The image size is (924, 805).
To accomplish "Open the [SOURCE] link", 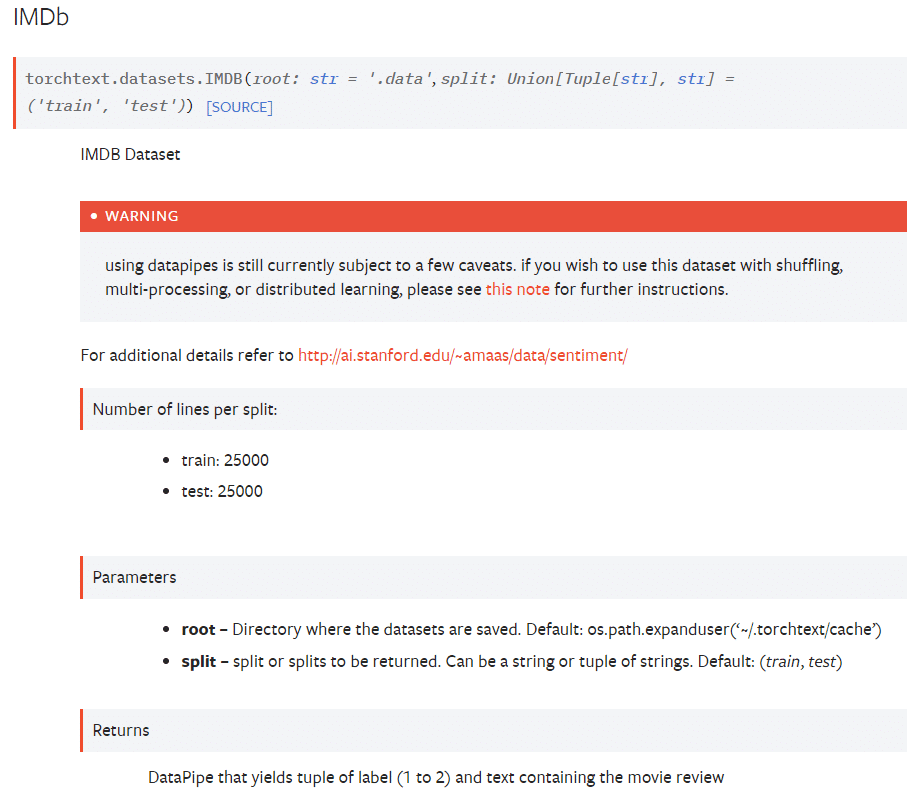I will (x=239, y=107).
